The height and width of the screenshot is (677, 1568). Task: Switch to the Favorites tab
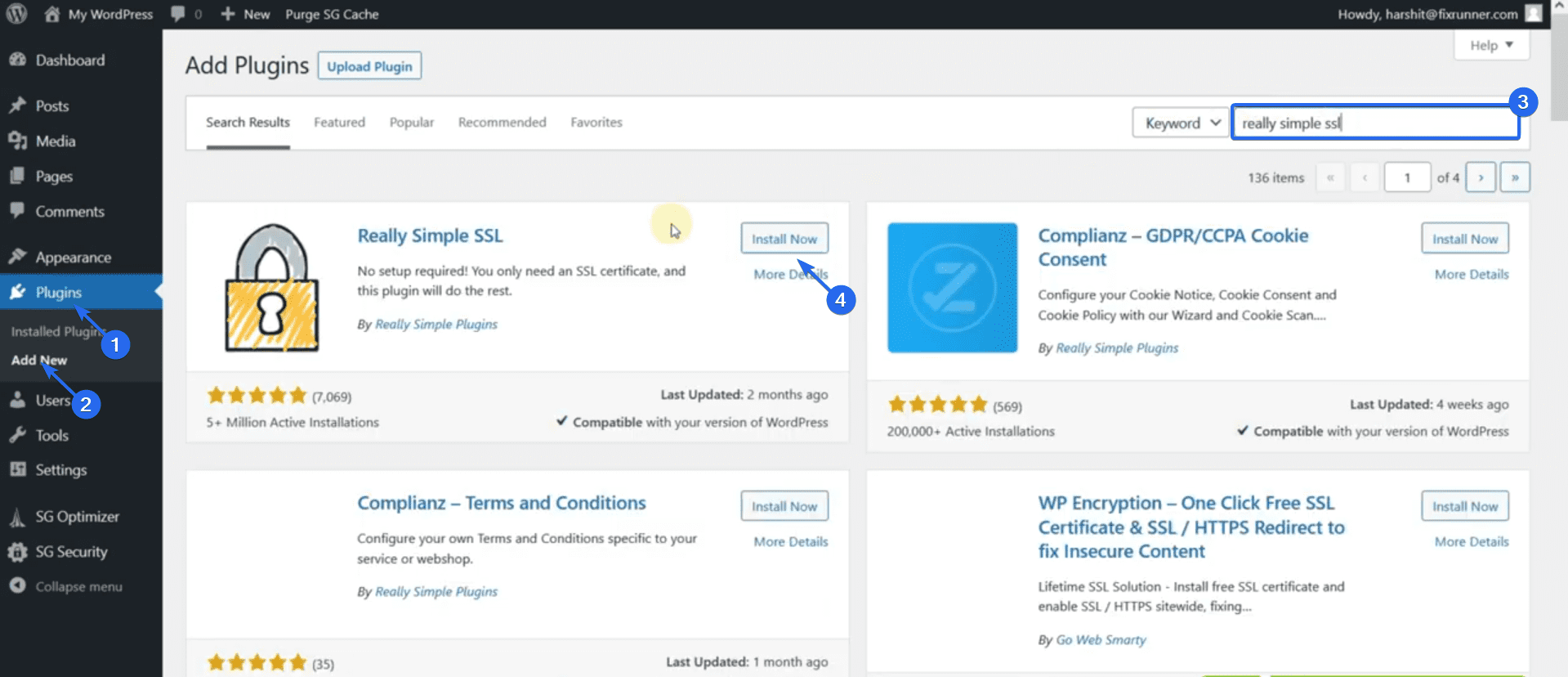pyautogui.click(x=596, y=122)
